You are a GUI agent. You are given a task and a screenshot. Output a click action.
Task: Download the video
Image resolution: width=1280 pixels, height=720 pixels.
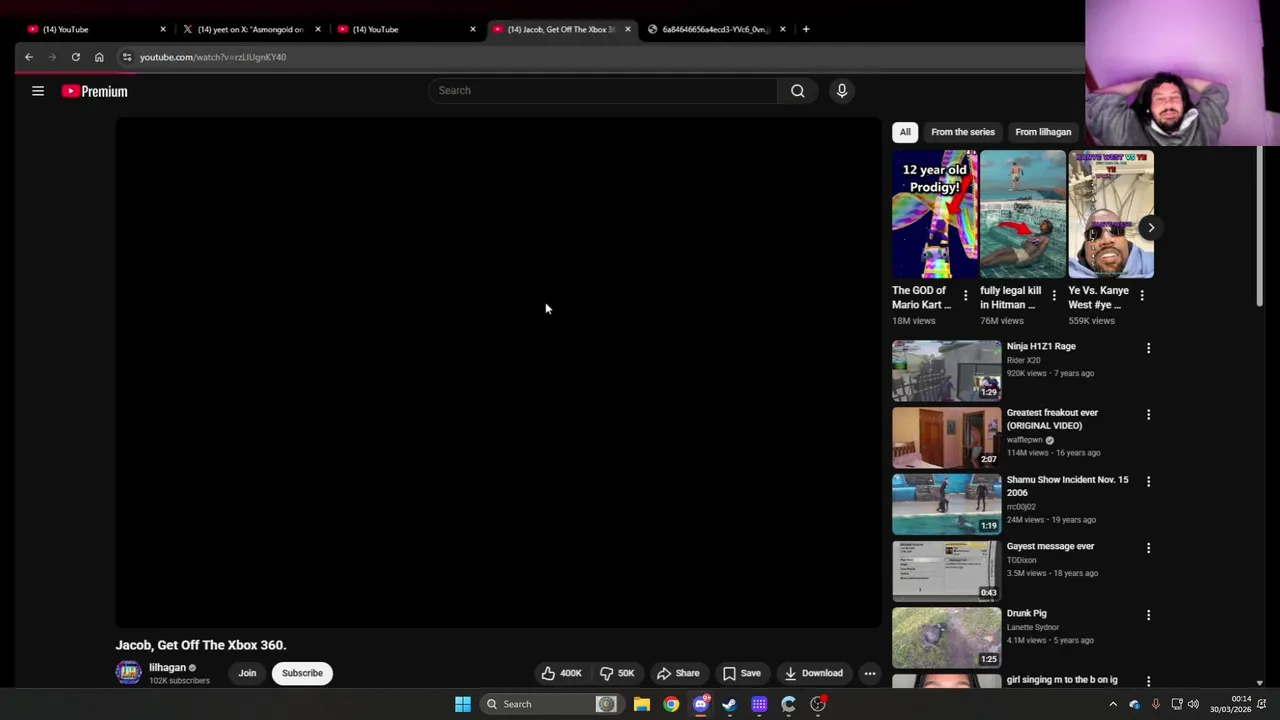pos(814,673)
